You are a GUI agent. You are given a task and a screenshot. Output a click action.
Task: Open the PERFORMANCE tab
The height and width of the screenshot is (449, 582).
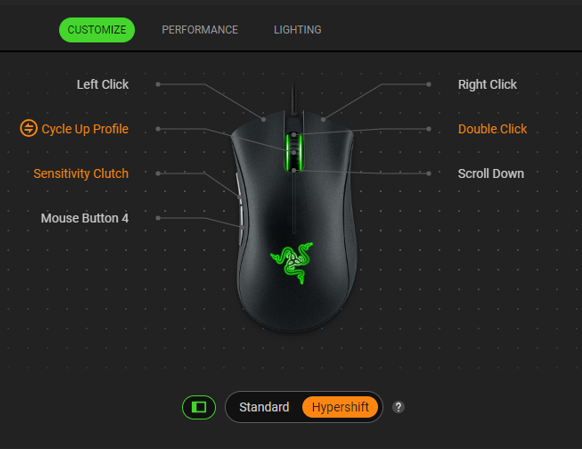pyautogui.click(x=200, y=30)
